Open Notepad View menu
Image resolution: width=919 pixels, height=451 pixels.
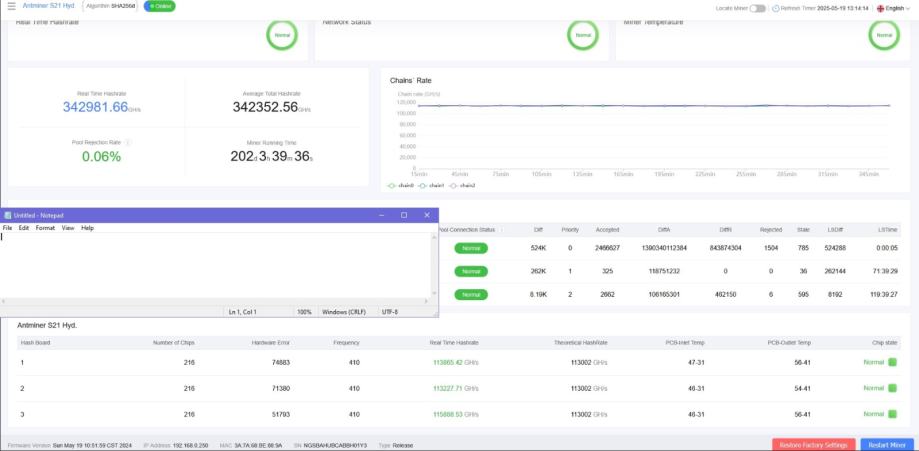tap(68, 228)
